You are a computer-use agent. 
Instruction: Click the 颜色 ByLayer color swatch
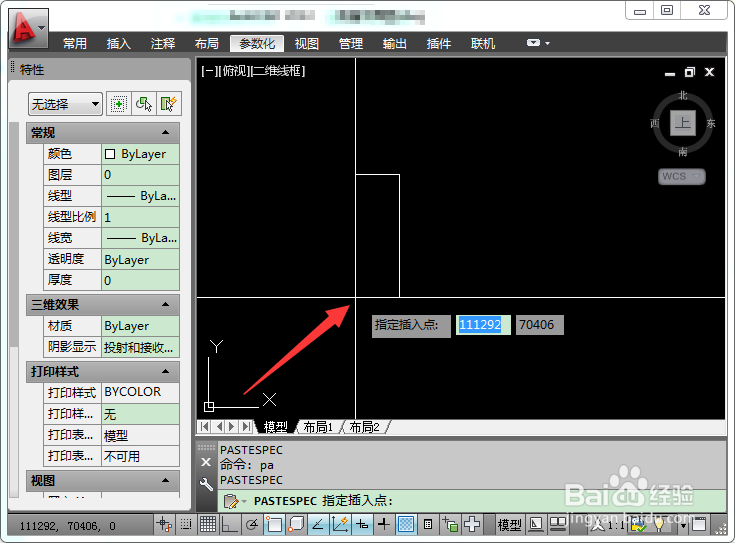pyautogui.click(x=110, y=154)
